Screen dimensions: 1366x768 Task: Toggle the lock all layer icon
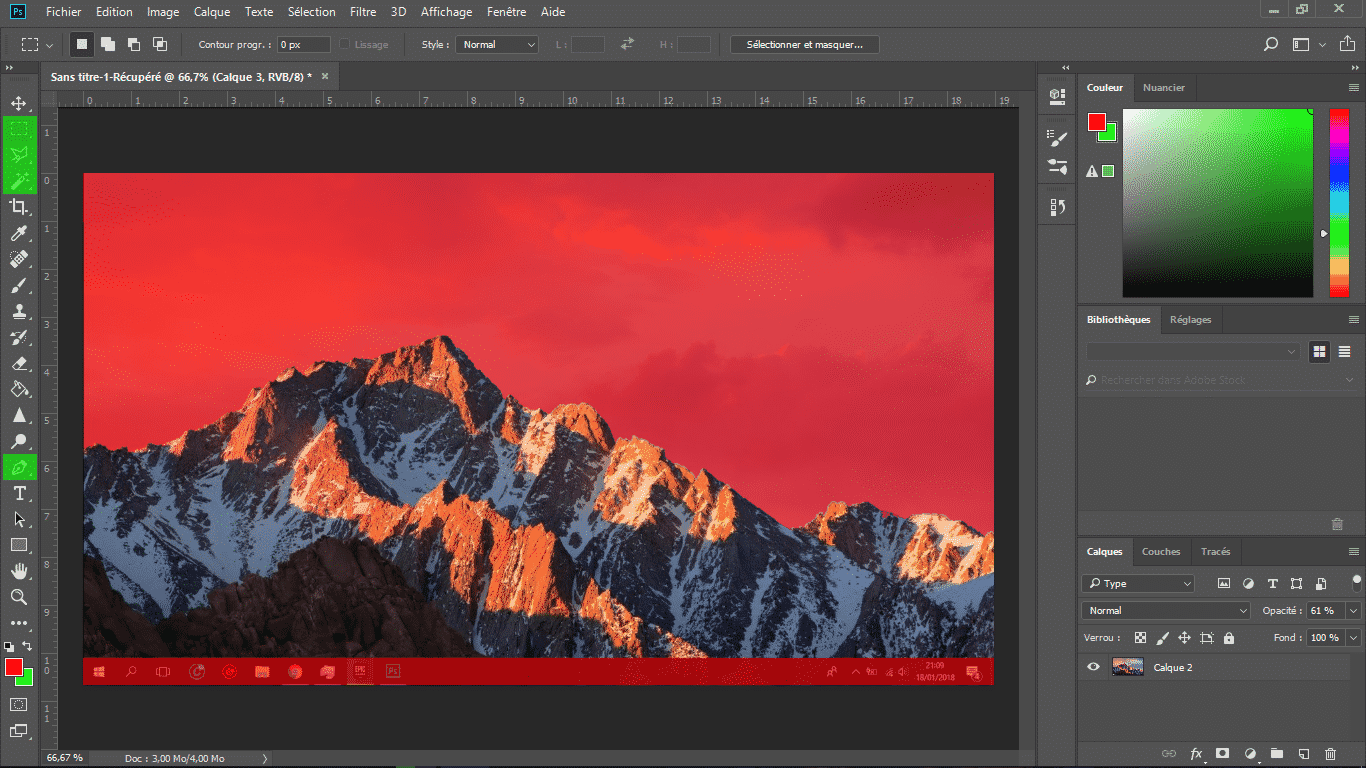click(1229, 638)
